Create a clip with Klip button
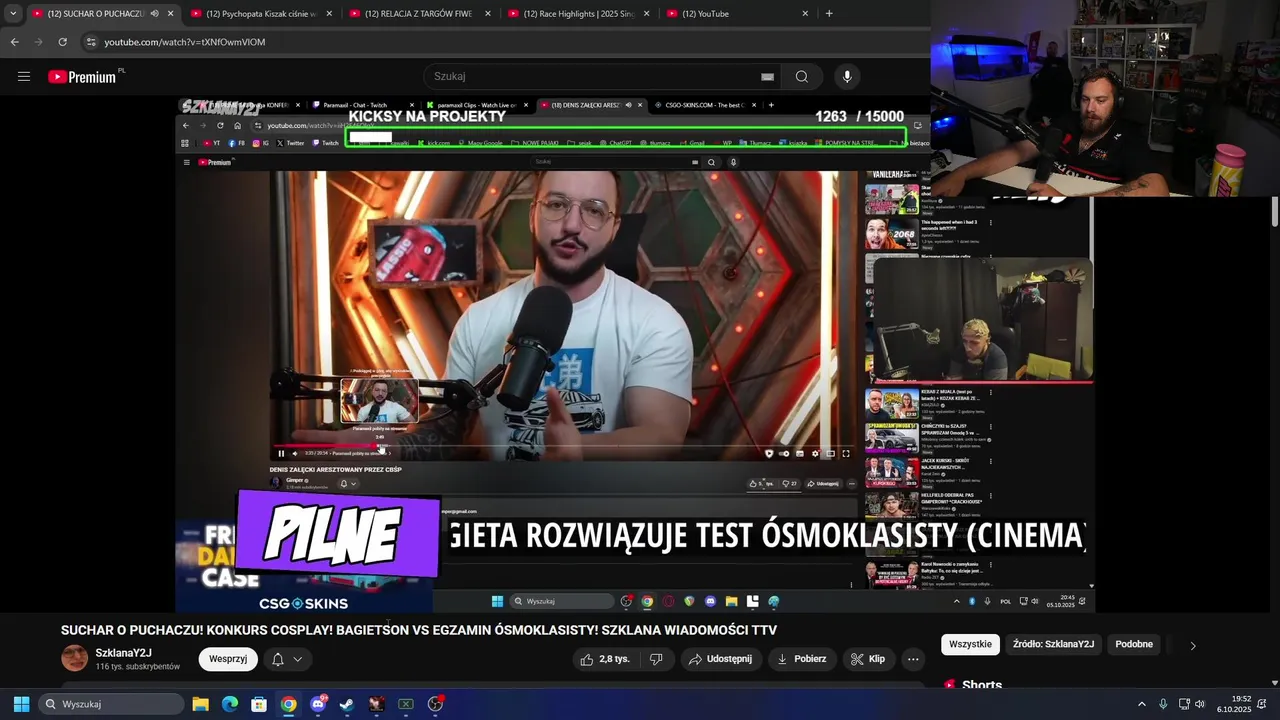This screenshot has width=1280, height=720. pyautogui.click(x=868, y=659)
